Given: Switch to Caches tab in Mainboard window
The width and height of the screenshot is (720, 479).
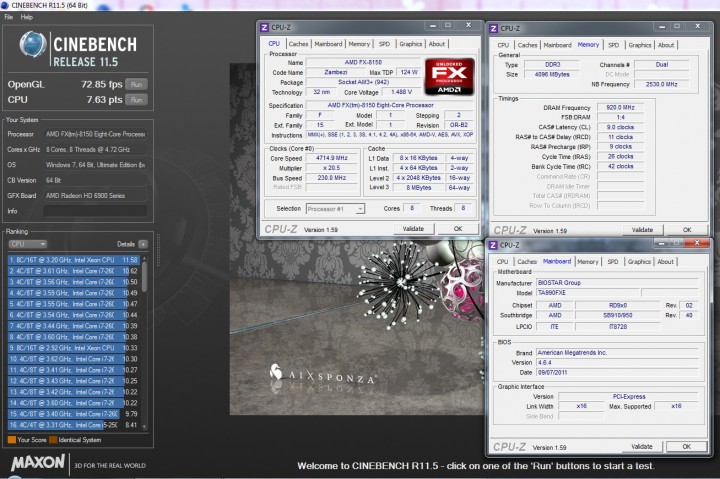Looking at the screenshot, I should 527,262.
